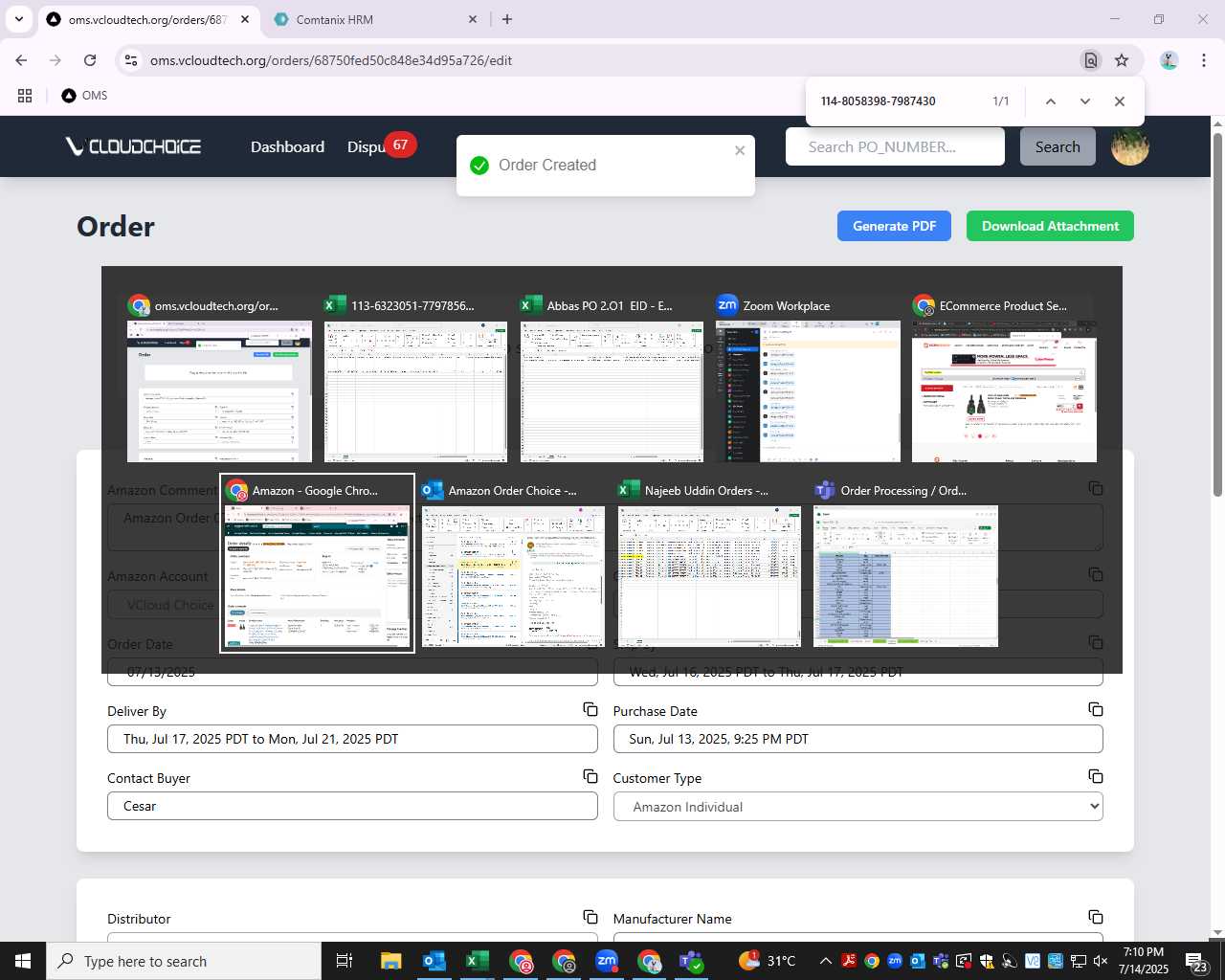Click the Deliver By date field

[x=352, y=739]
